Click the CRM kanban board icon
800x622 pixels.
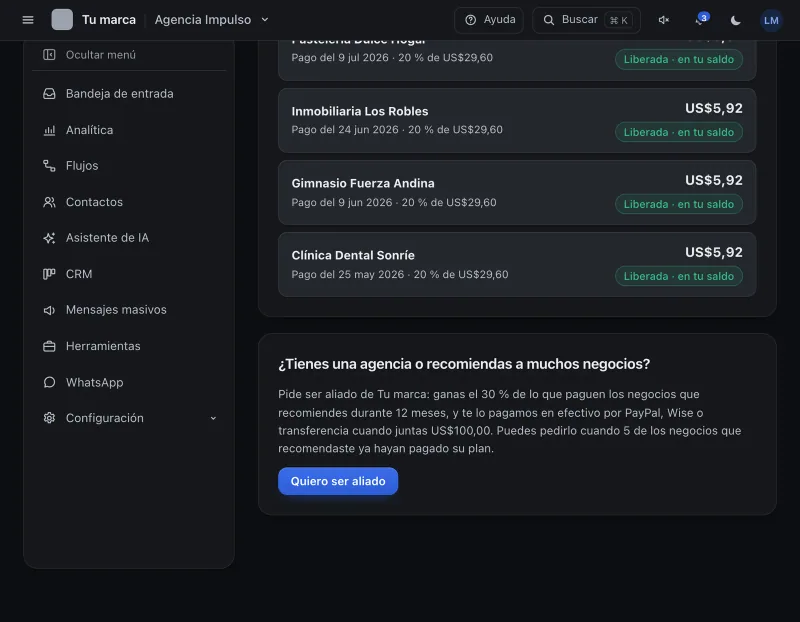[49, 274]
